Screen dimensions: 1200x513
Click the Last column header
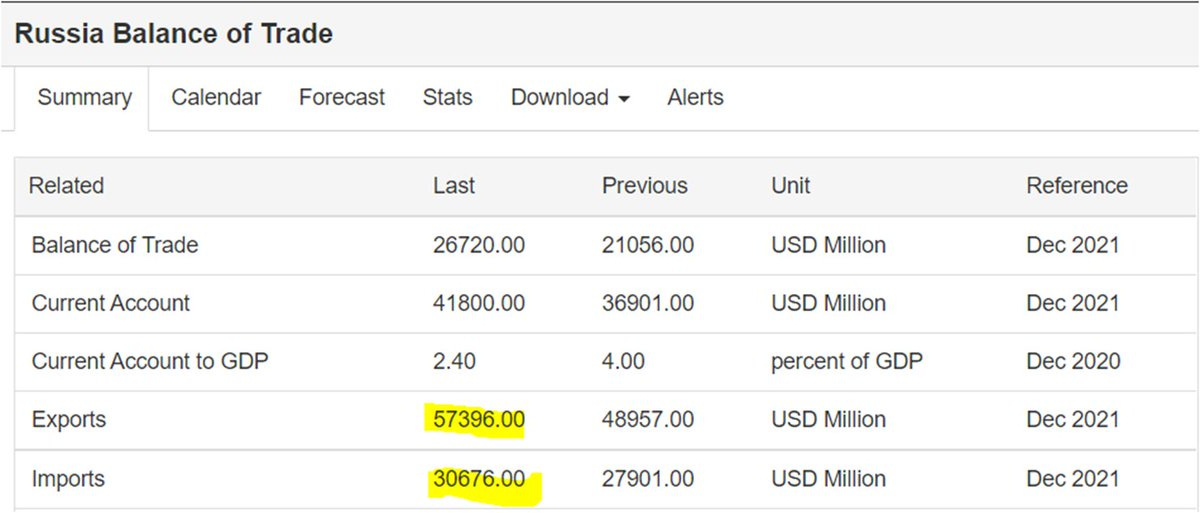click(454, 186)
